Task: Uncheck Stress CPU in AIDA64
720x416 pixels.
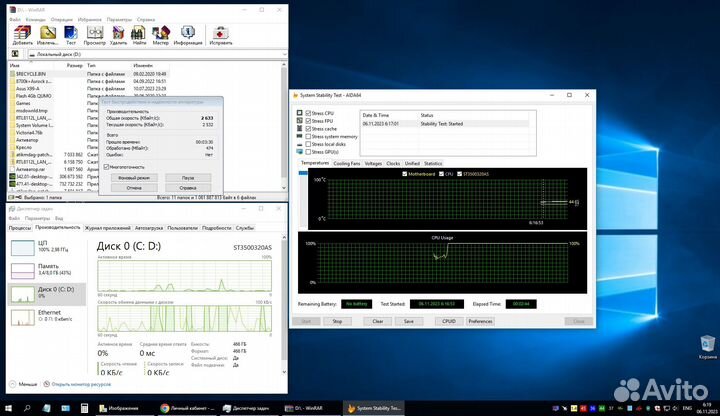Action: point(308,113)
